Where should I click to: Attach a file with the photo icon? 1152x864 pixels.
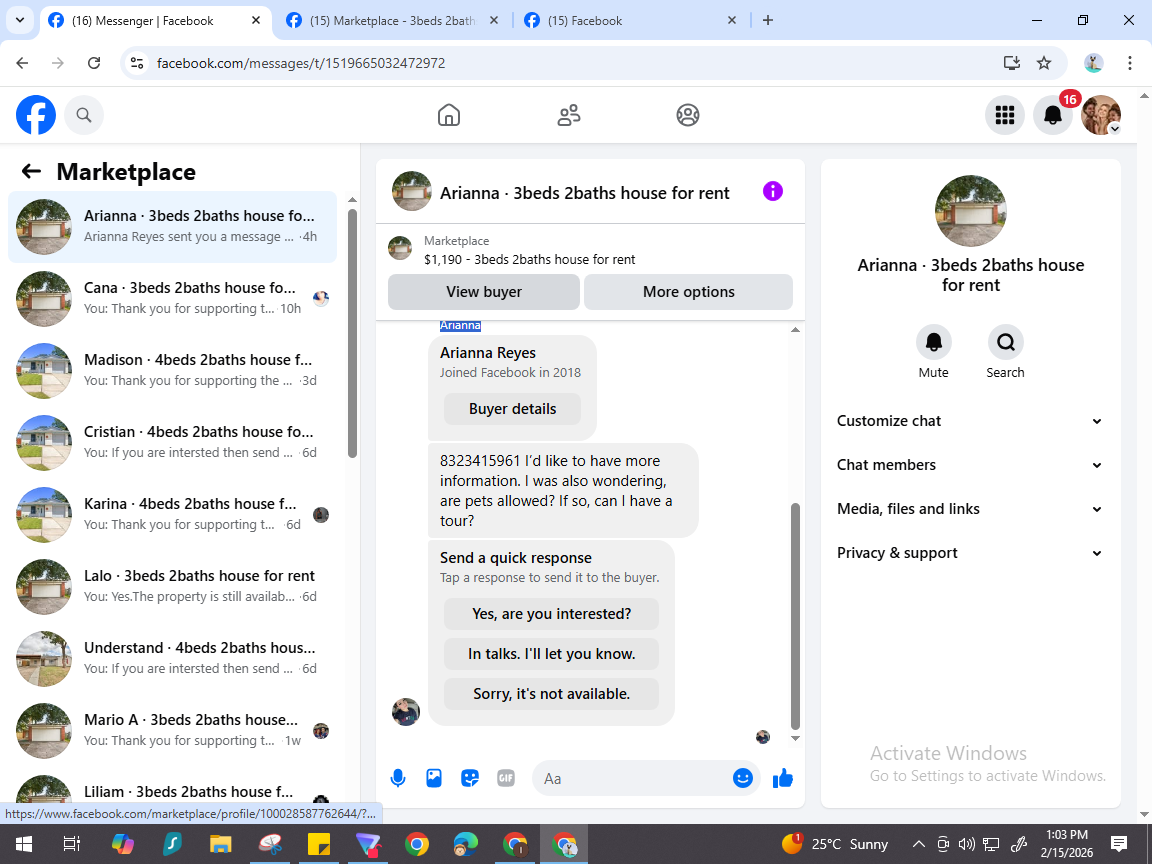point(434,778)
